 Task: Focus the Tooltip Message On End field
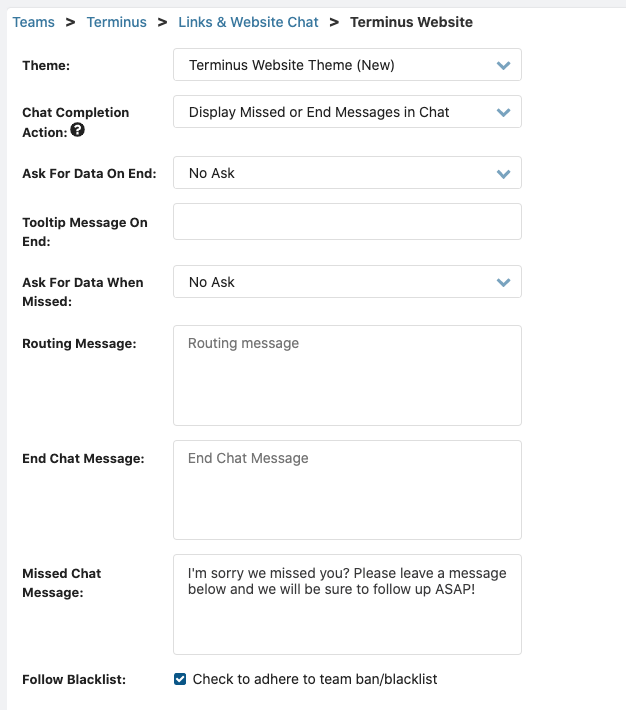[x=347, y=221]
